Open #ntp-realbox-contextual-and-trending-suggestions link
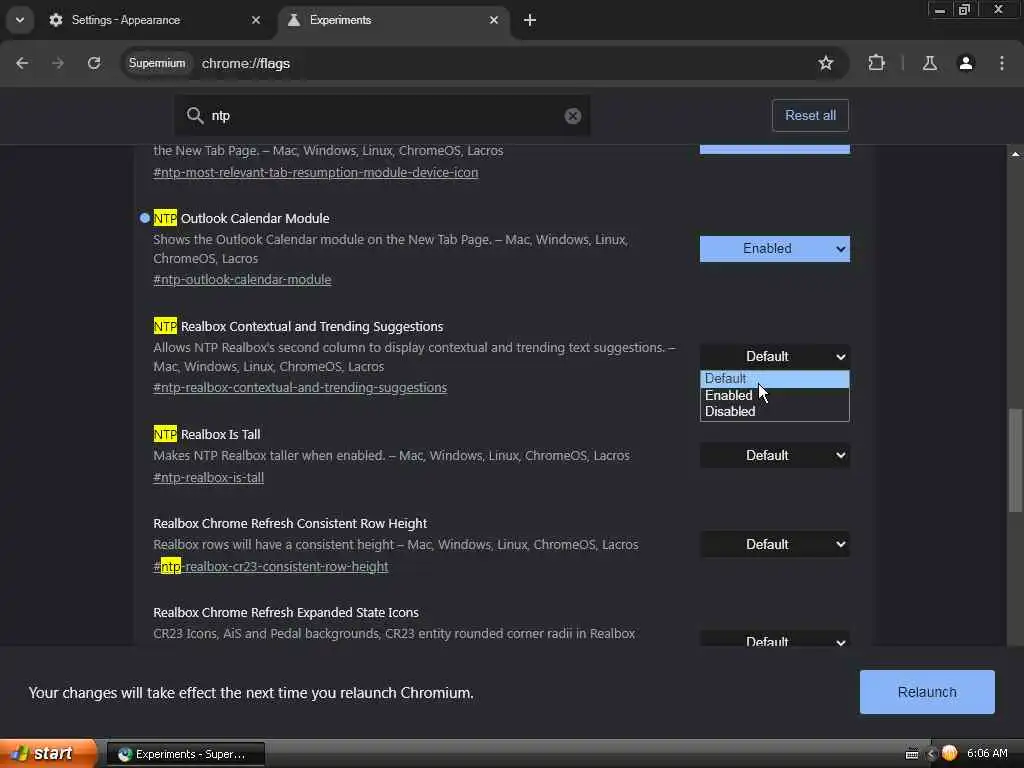 (300, 387)
